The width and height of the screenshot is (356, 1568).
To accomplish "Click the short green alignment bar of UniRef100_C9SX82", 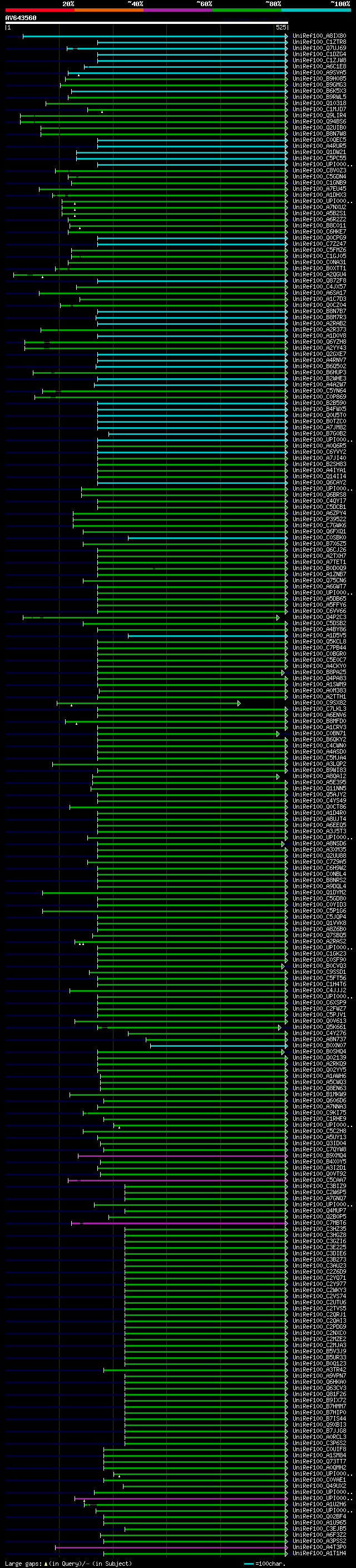I will pos(148,704).
